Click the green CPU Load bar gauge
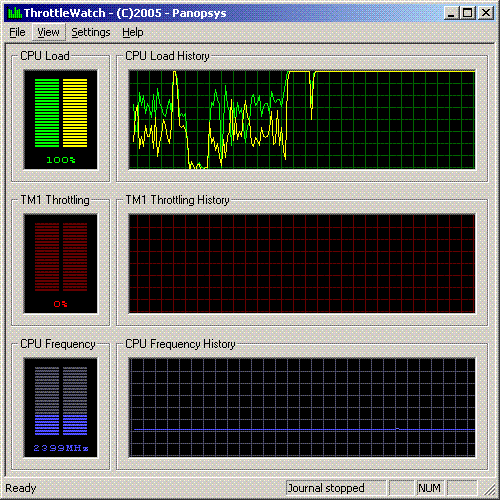500x500 pixels. 47,113
